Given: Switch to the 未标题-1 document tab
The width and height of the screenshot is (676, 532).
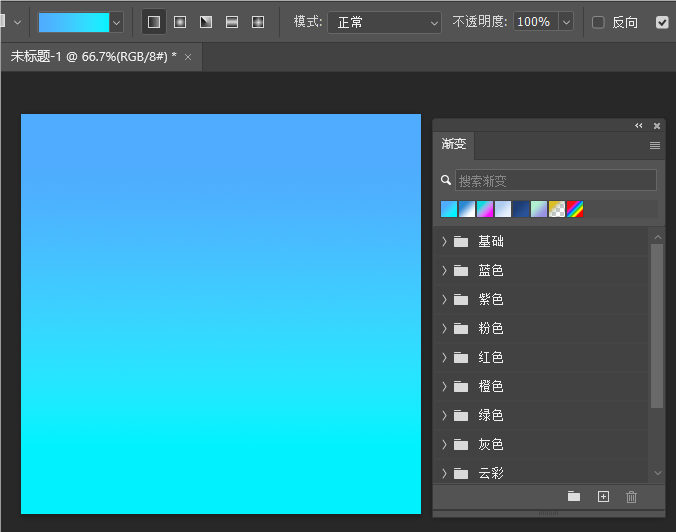Looking at the screenshot, I should pyautogui.click(x=93, y=57).
